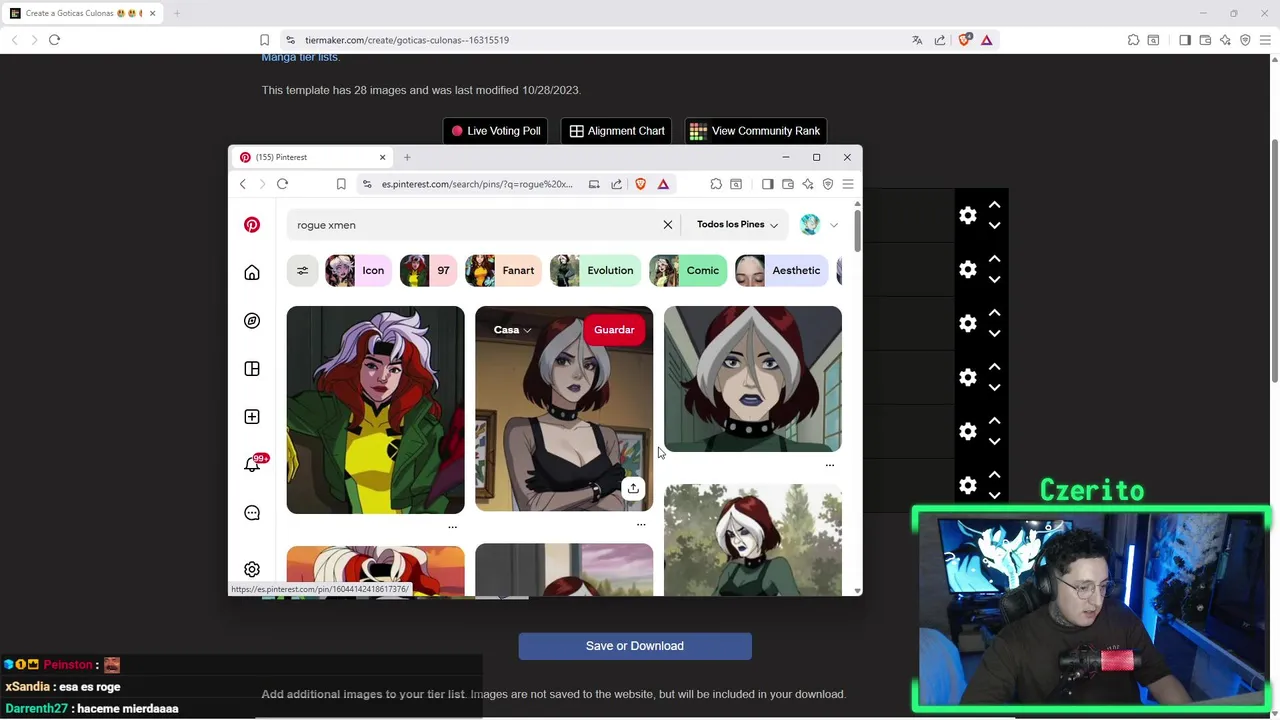Click Save or Download button
The image size is (1280, 720).
point(635,646)
